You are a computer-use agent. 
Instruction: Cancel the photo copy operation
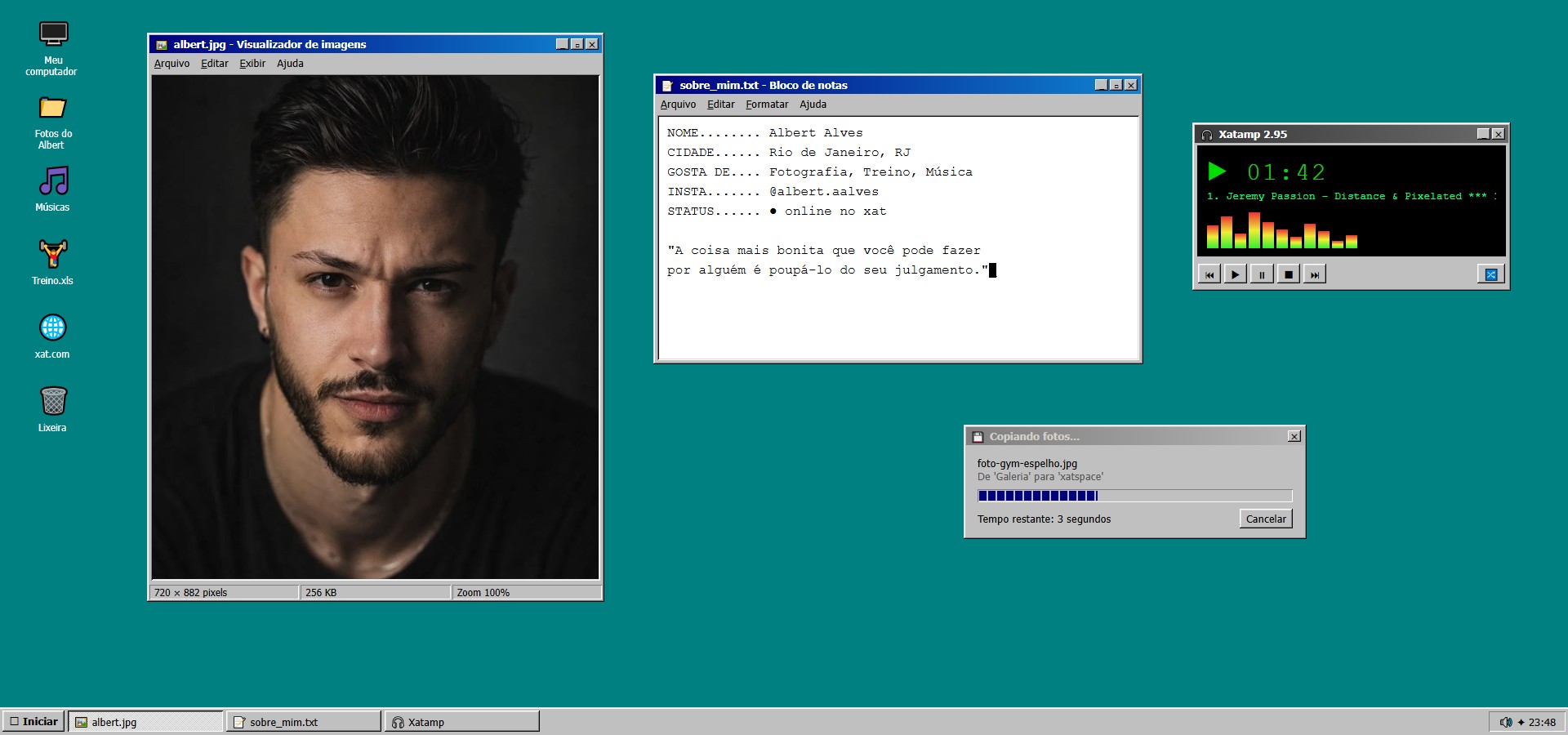(1266, 519)
